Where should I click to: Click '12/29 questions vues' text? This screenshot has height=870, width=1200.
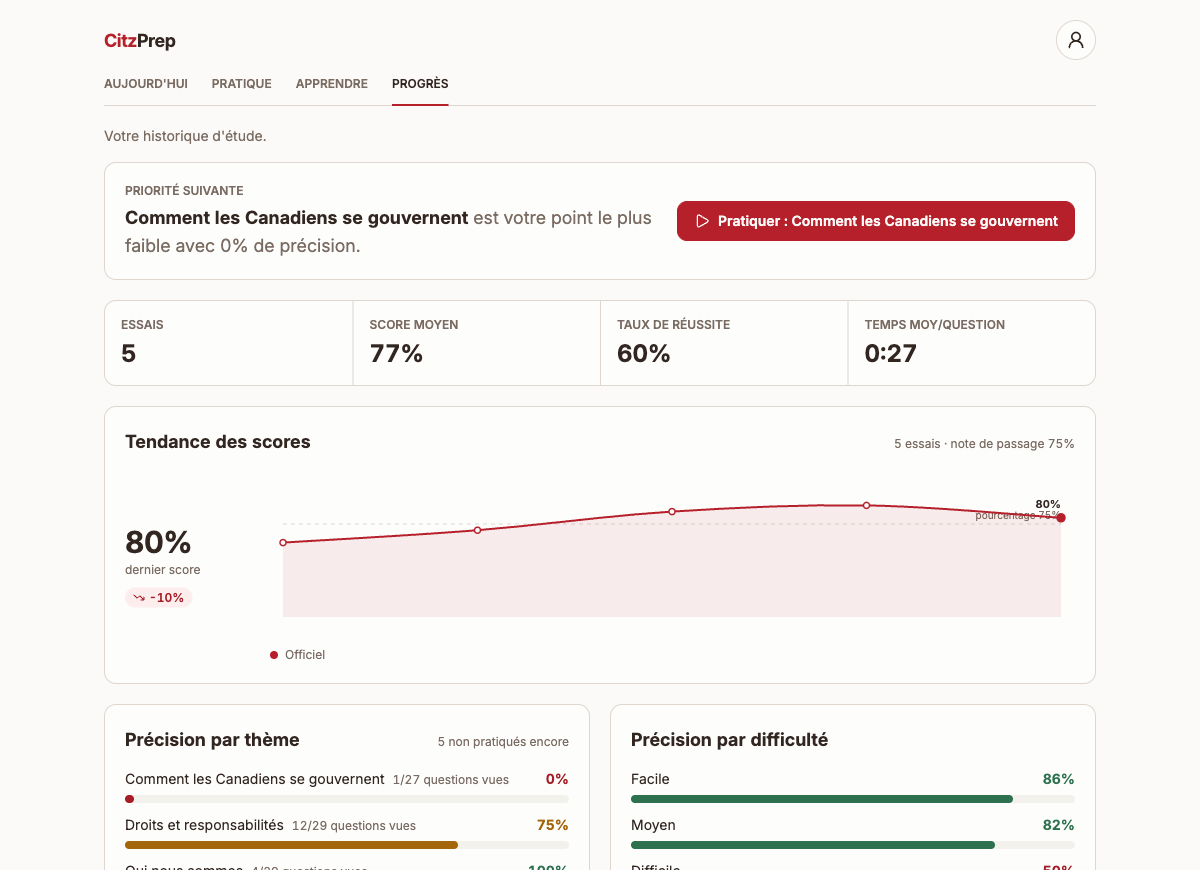[354, 826]
